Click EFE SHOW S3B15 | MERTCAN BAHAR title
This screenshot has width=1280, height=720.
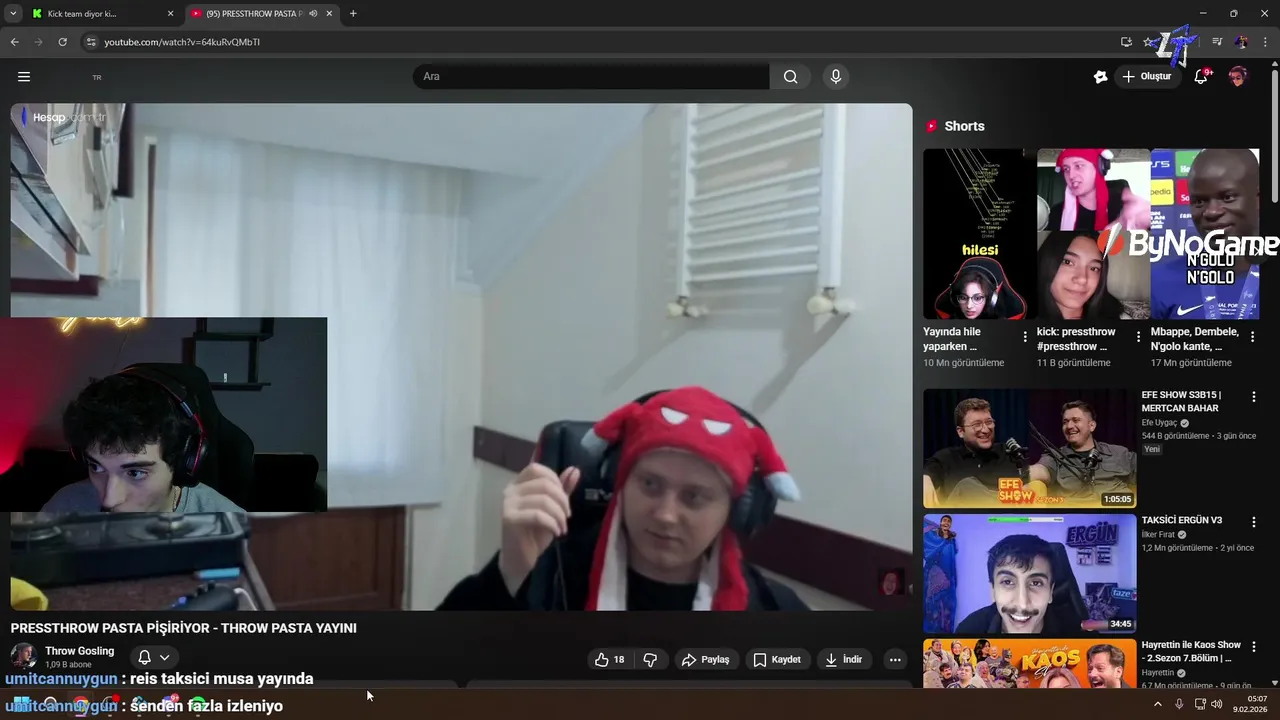tap(1181, 401)
